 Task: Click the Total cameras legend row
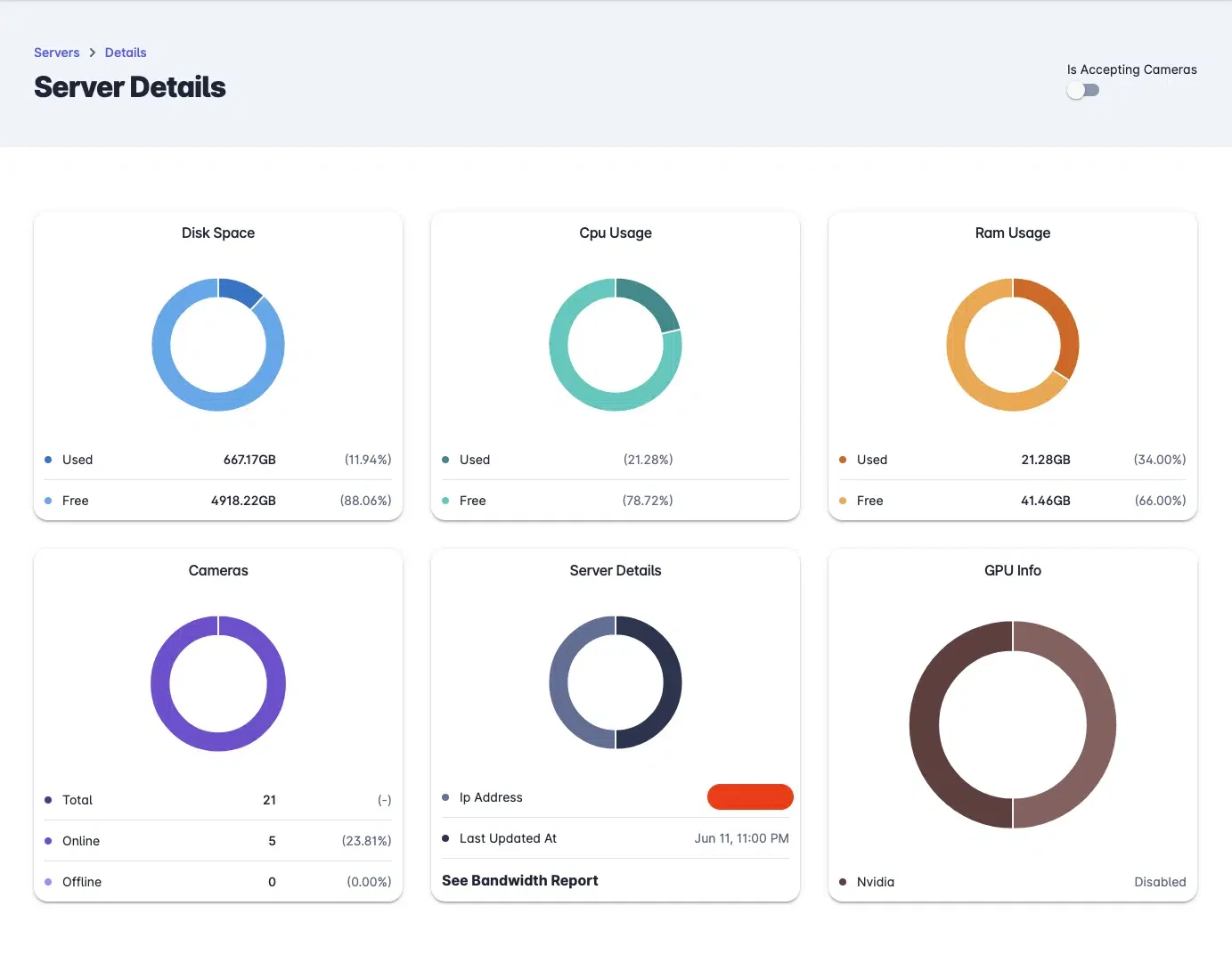click(218, 800)
